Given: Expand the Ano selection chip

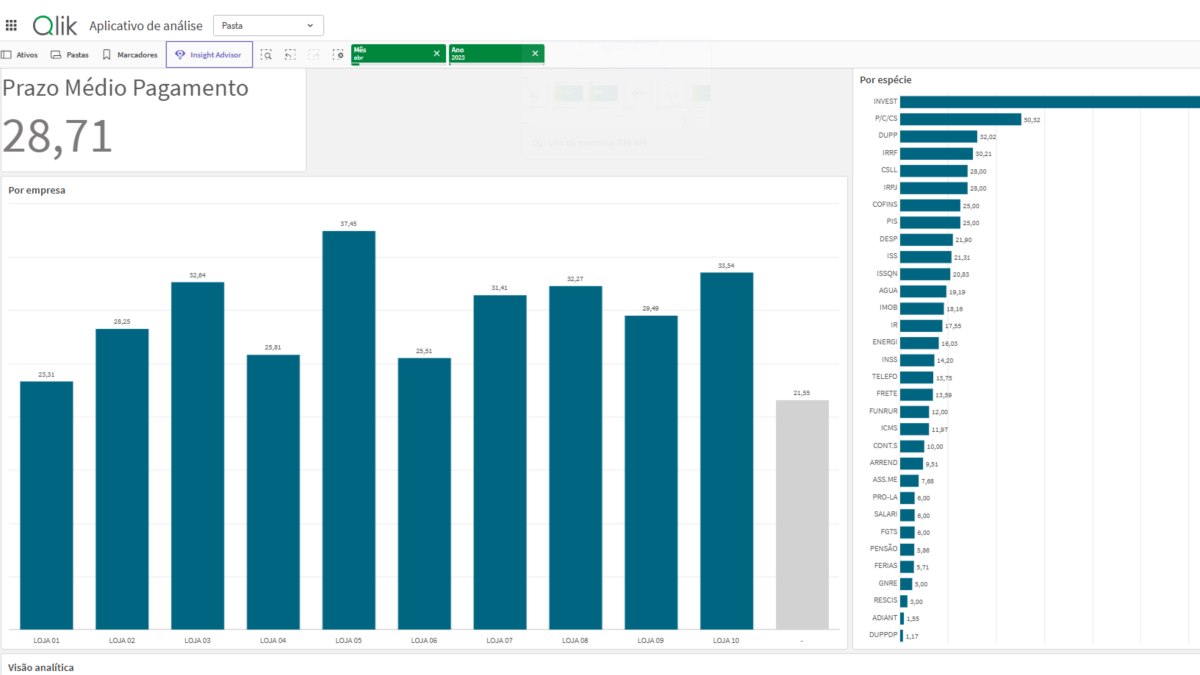Looking at the screenshot, I should click(488, 54).
